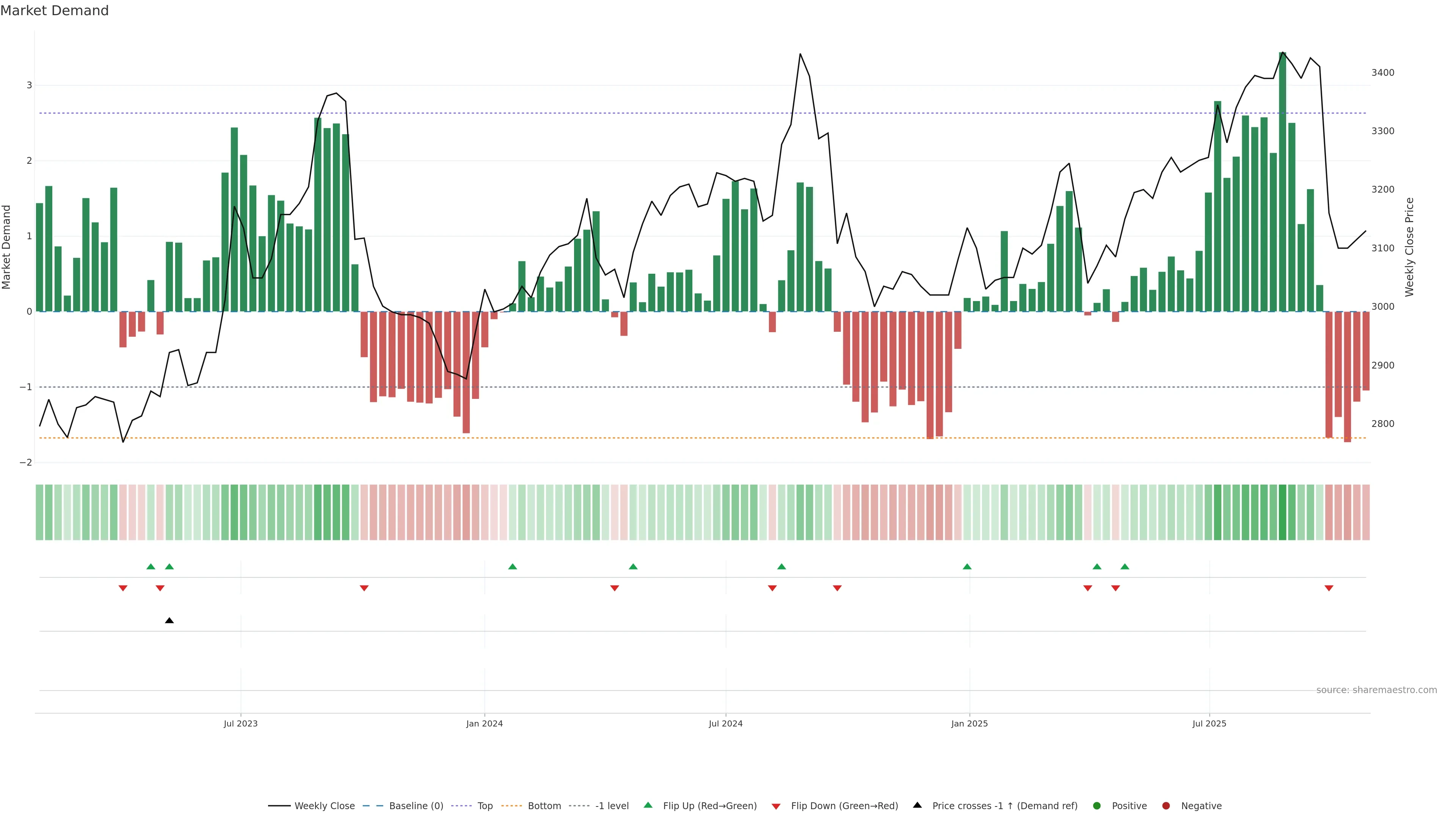The image size is (1456, 819).
Task: Click the Flip Down legend red triangle
Action: [x=776, y=806]
